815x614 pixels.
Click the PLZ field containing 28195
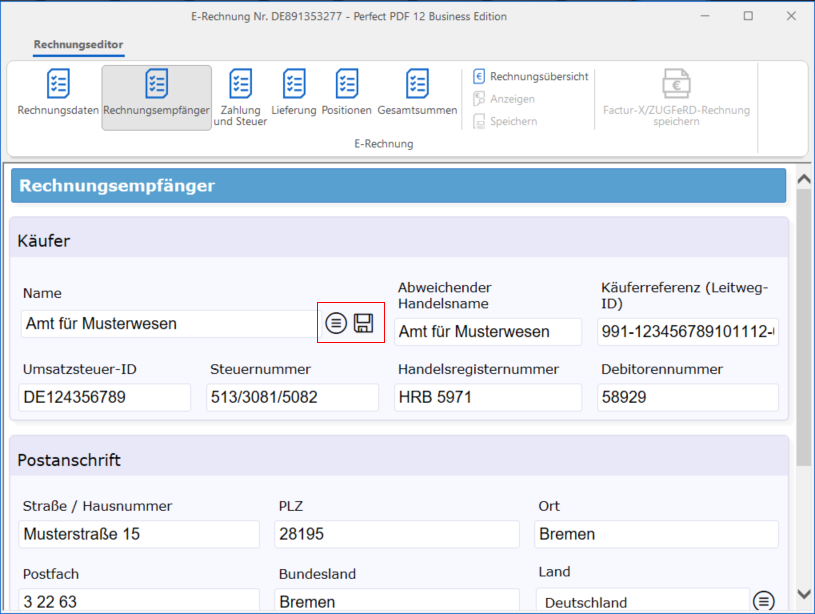coord(396,534)
